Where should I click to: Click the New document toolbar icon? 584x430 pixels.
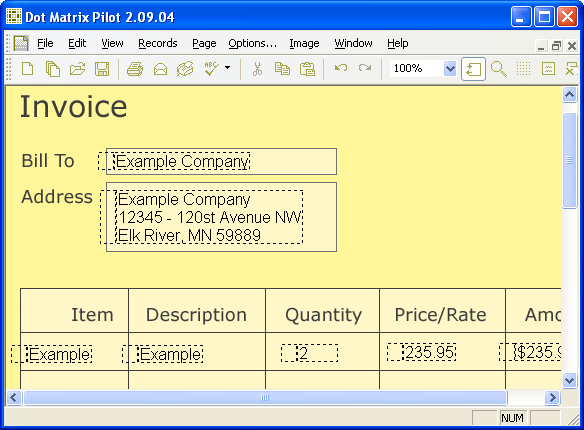(28, 69)
